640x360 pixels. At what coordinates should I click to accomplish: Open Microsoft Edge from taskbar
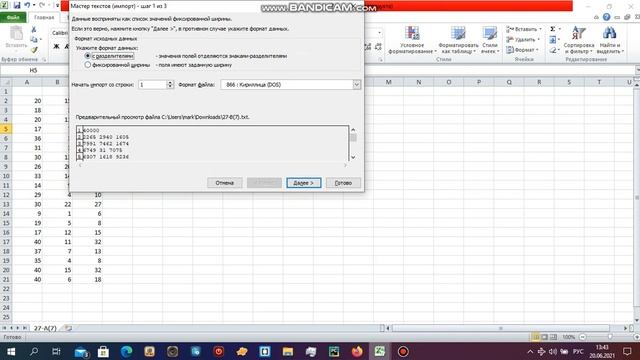127,351
